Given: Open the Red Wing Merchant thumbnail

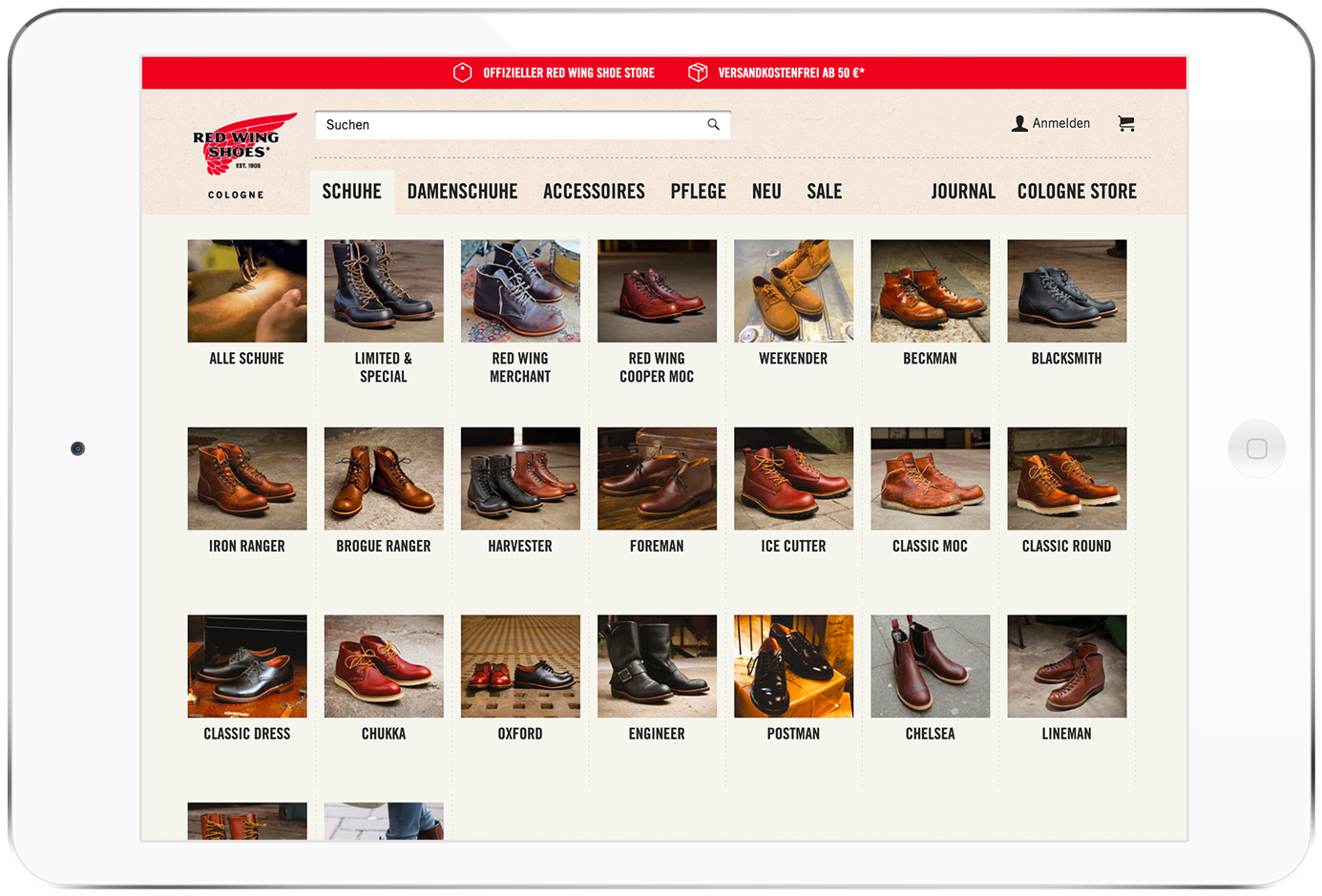Looking at the screenshot, I should click(520, 291).
